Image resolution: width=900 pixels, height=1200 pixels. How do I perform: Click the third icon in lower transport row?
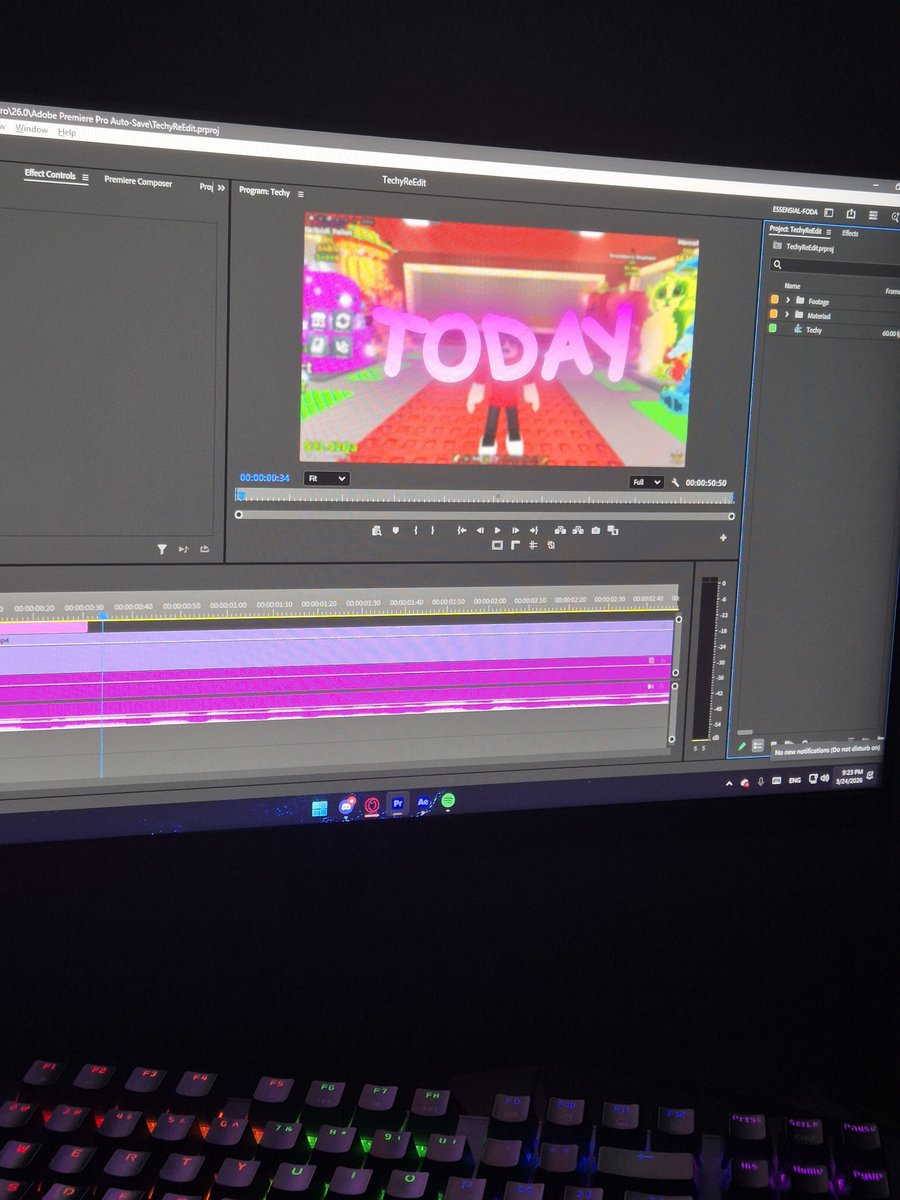coord(533,545)
